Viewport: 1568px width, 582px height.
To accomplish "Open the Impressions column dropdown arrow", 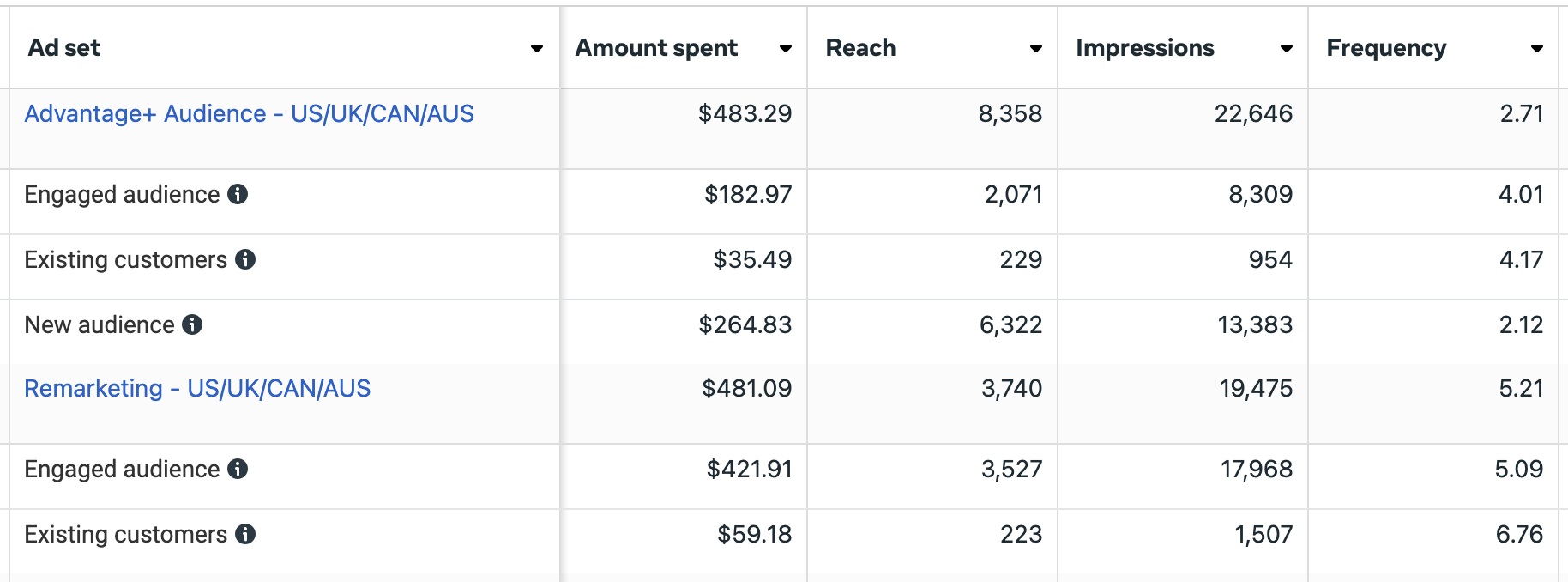I will tap(1287, 48).
